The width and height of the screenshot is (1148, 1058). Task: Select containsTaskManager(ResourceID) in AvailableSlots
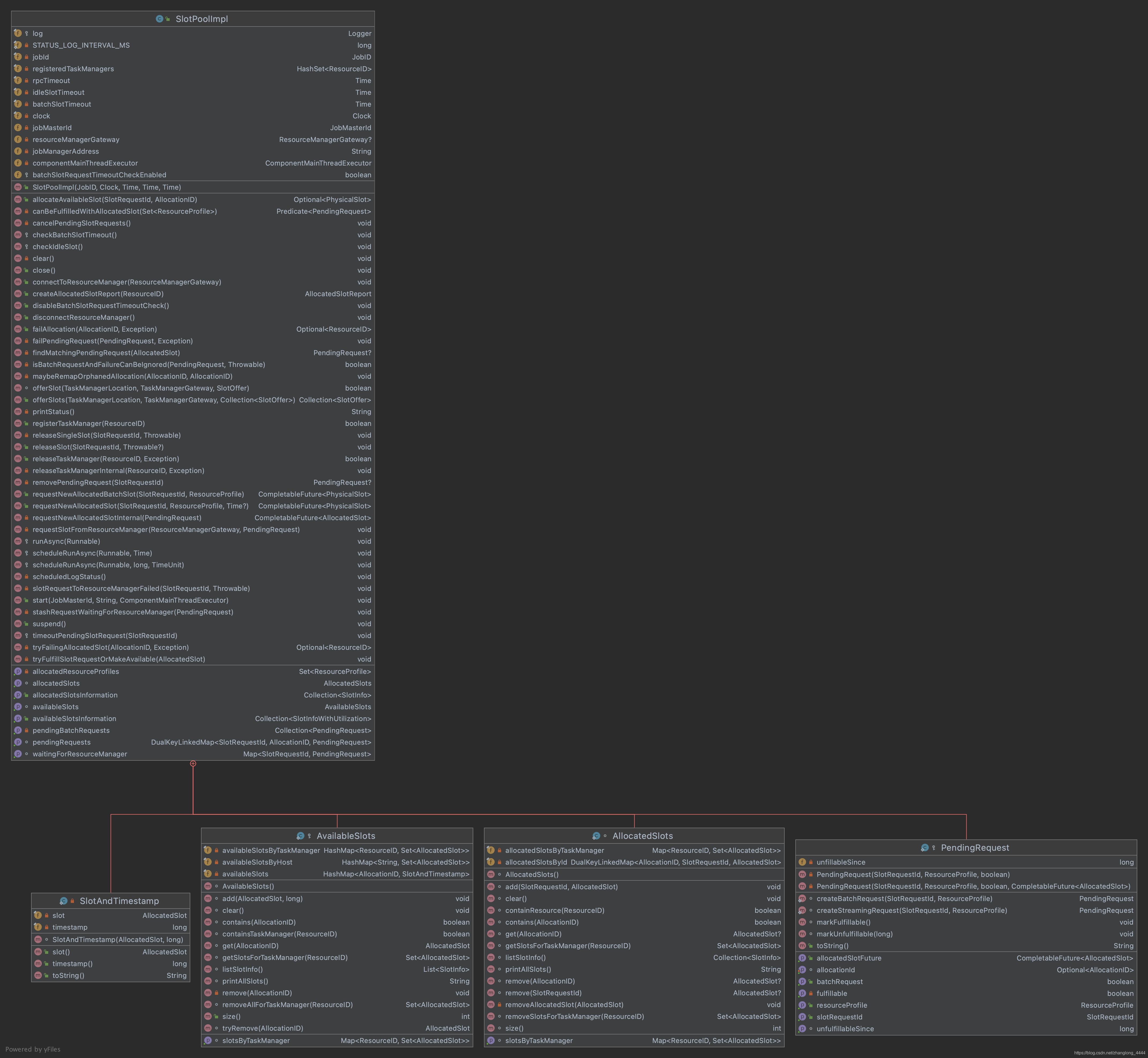click(337, 934)
